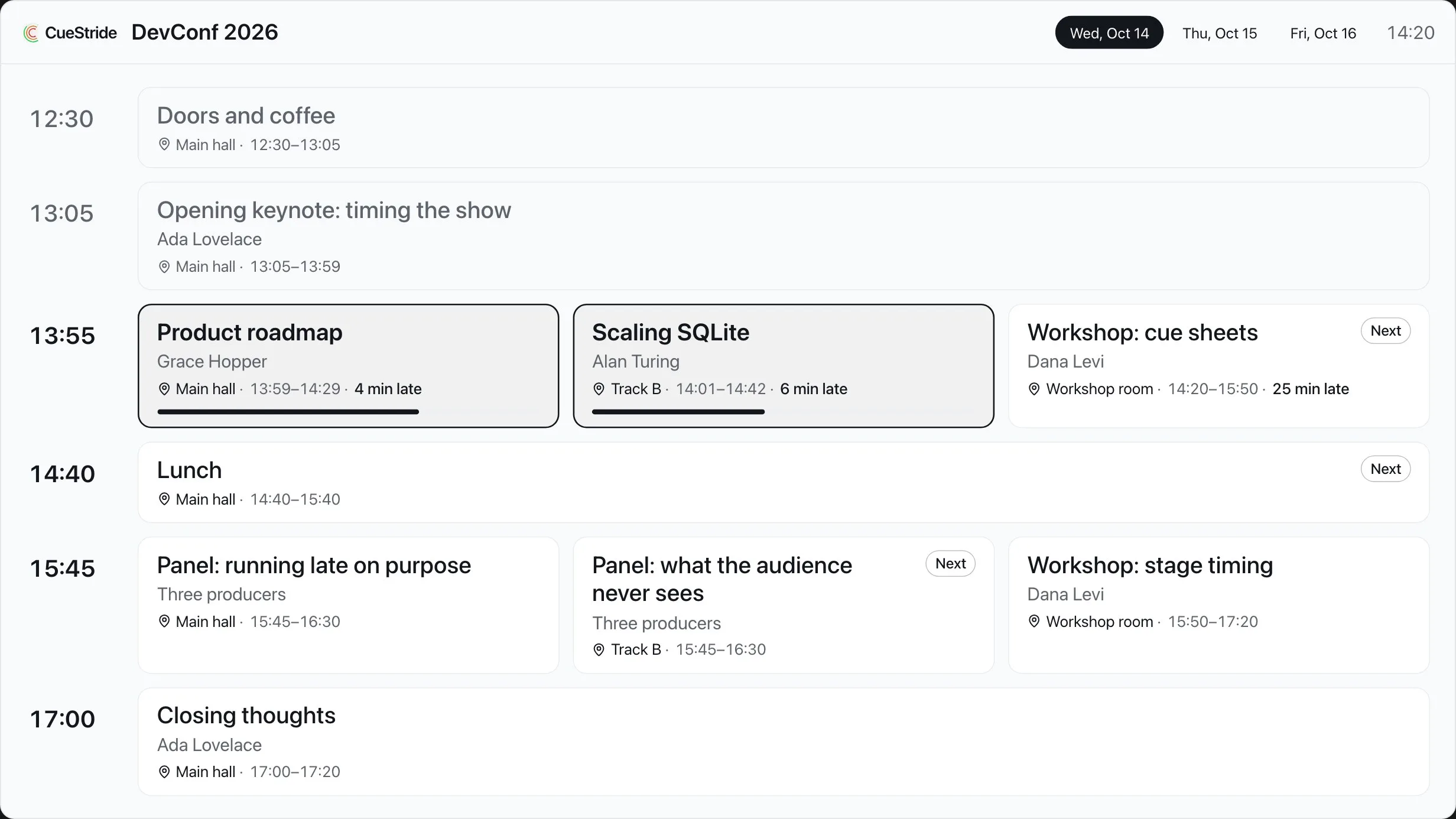The height and width of the screenshot is (819, 1456).
Task: Click 17:00–17:20 time range
Action: [295, 772]
